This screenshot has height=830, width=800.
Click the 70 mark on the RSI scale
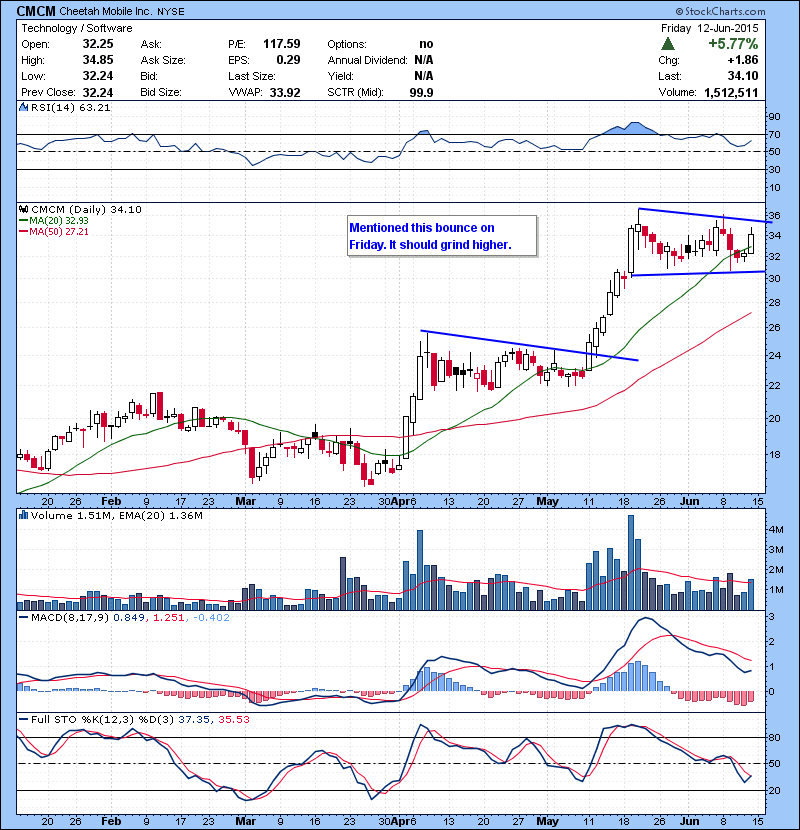point(774,135)
